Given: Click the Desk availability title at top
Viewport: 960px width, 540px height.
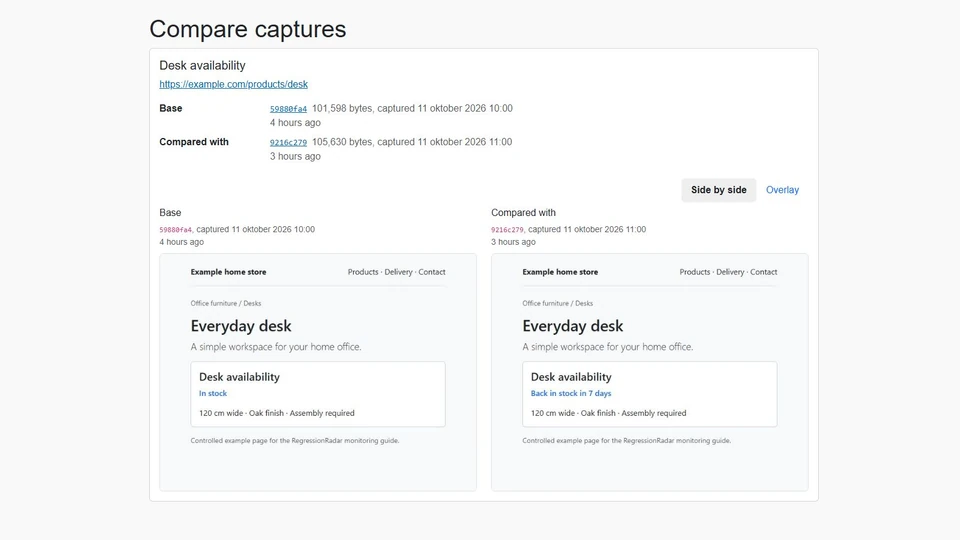Looking at the screenshot, I should pos(202,66).
